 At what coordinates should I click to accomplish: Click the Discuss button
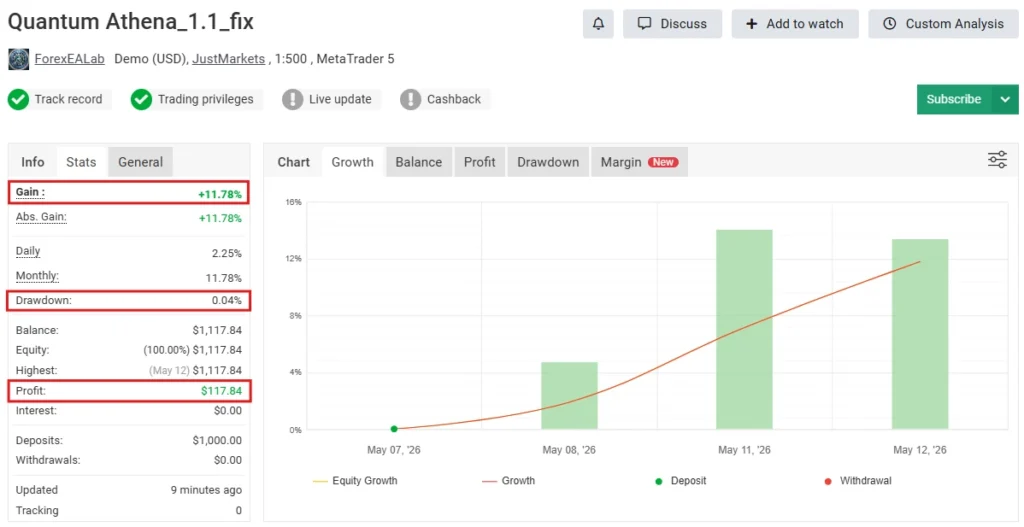[x=672, y=24]
